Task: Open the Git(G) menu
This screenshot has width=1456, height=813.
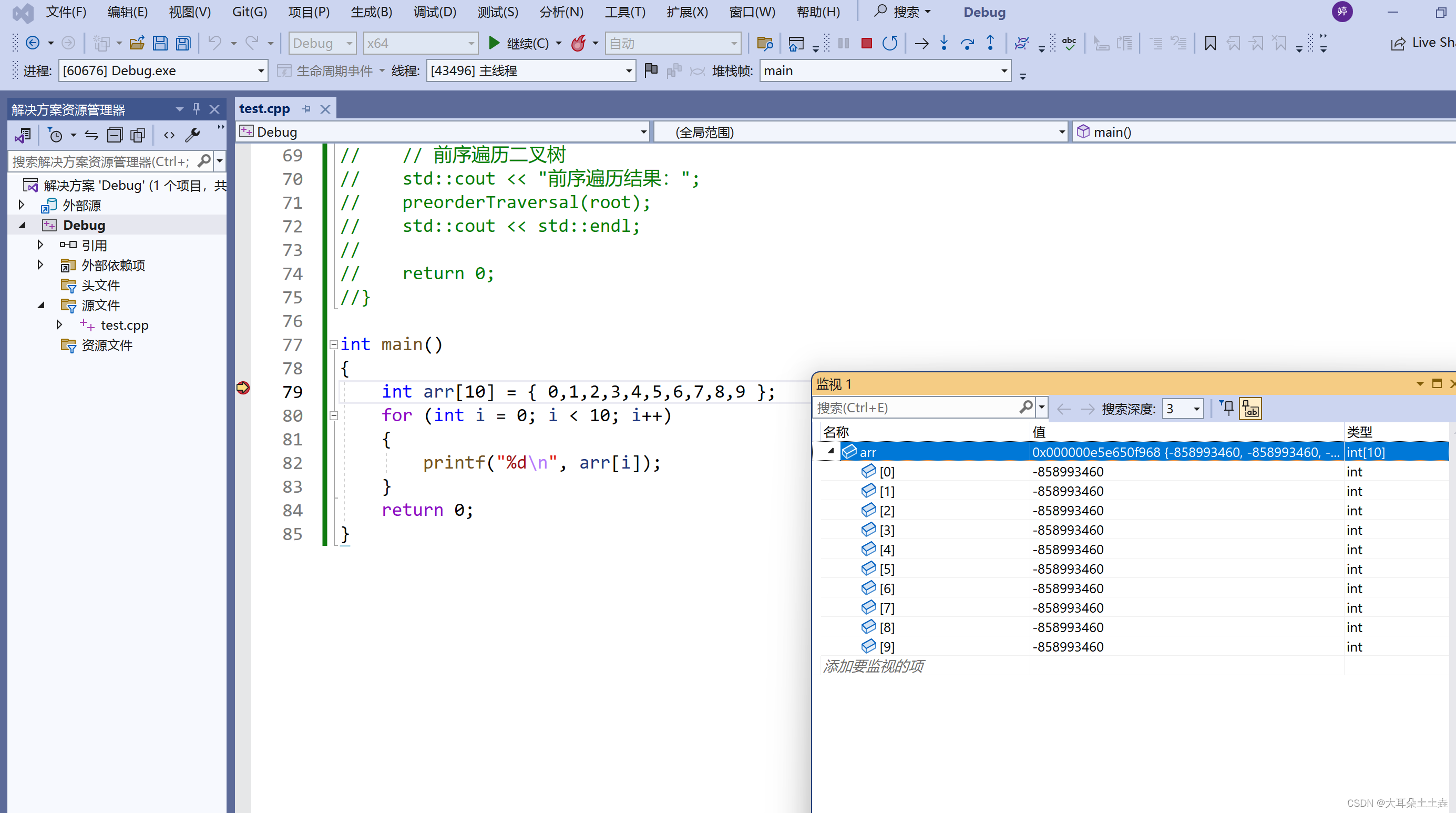Action: click(x=249, y=12)
